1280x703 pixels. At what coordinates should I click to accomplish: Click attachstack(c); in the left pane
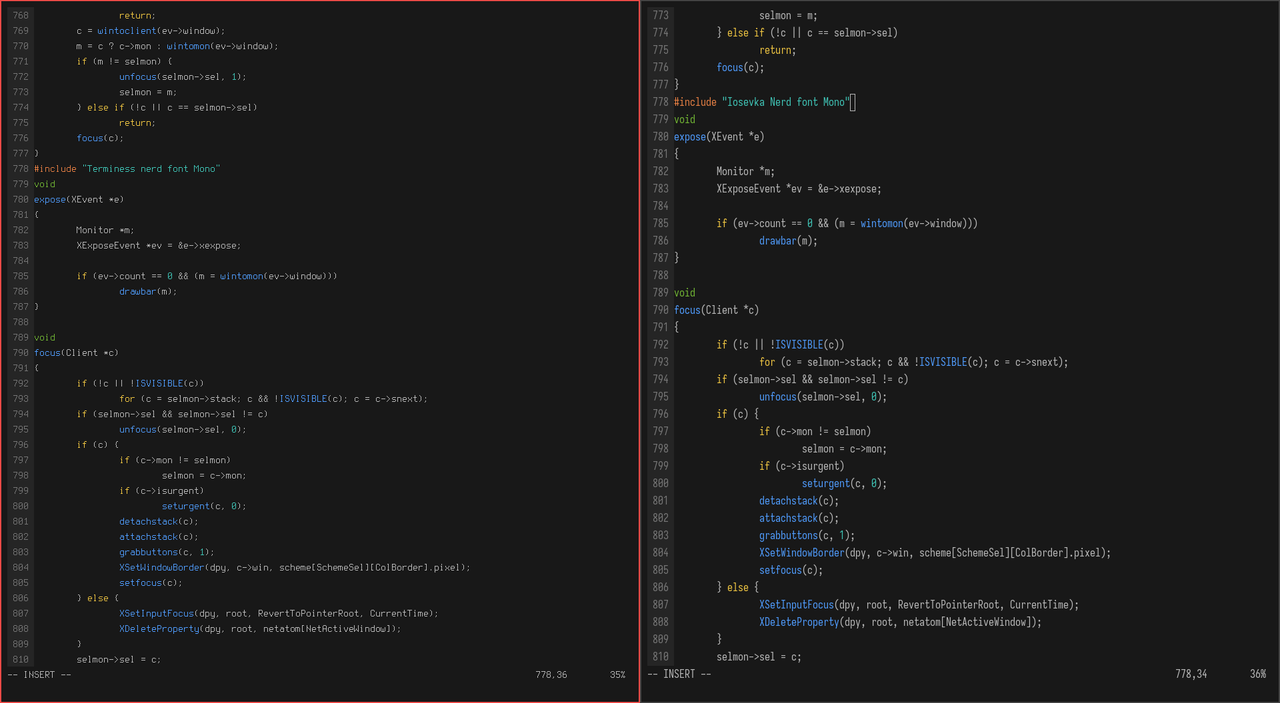[159, 537]
